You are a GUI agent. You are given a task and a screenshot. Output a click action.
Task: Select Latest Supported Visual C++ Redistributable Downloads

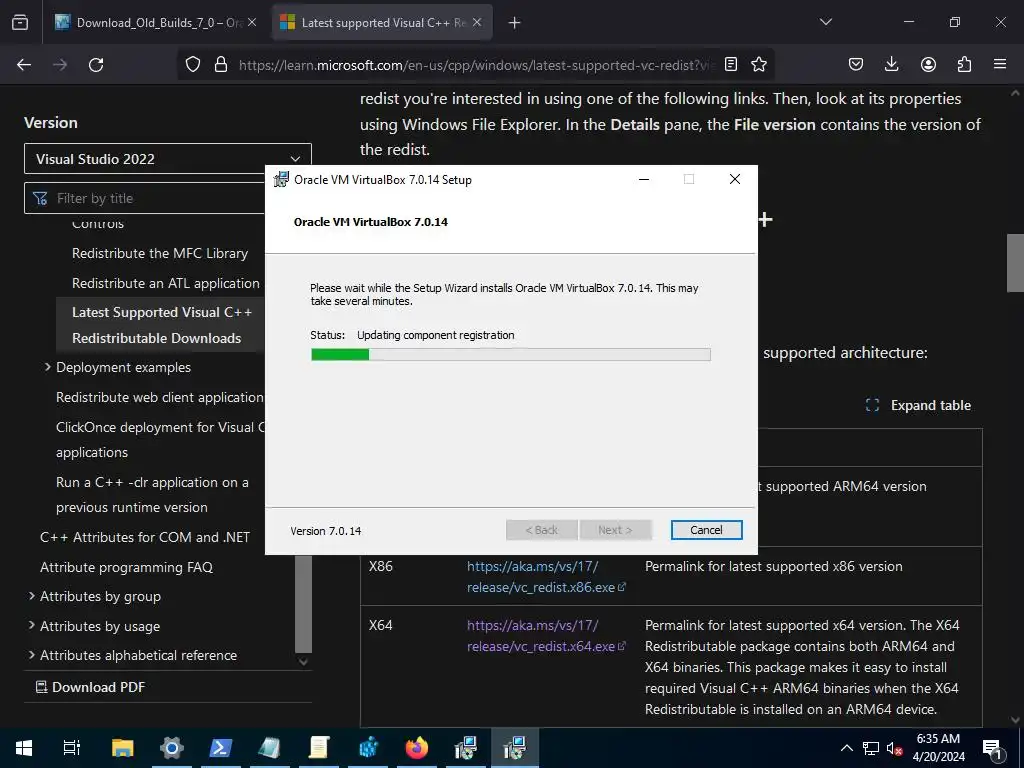(162, 325)
